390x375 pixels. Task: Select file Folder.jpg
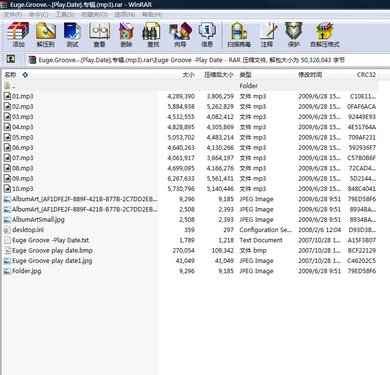[27, 271]
